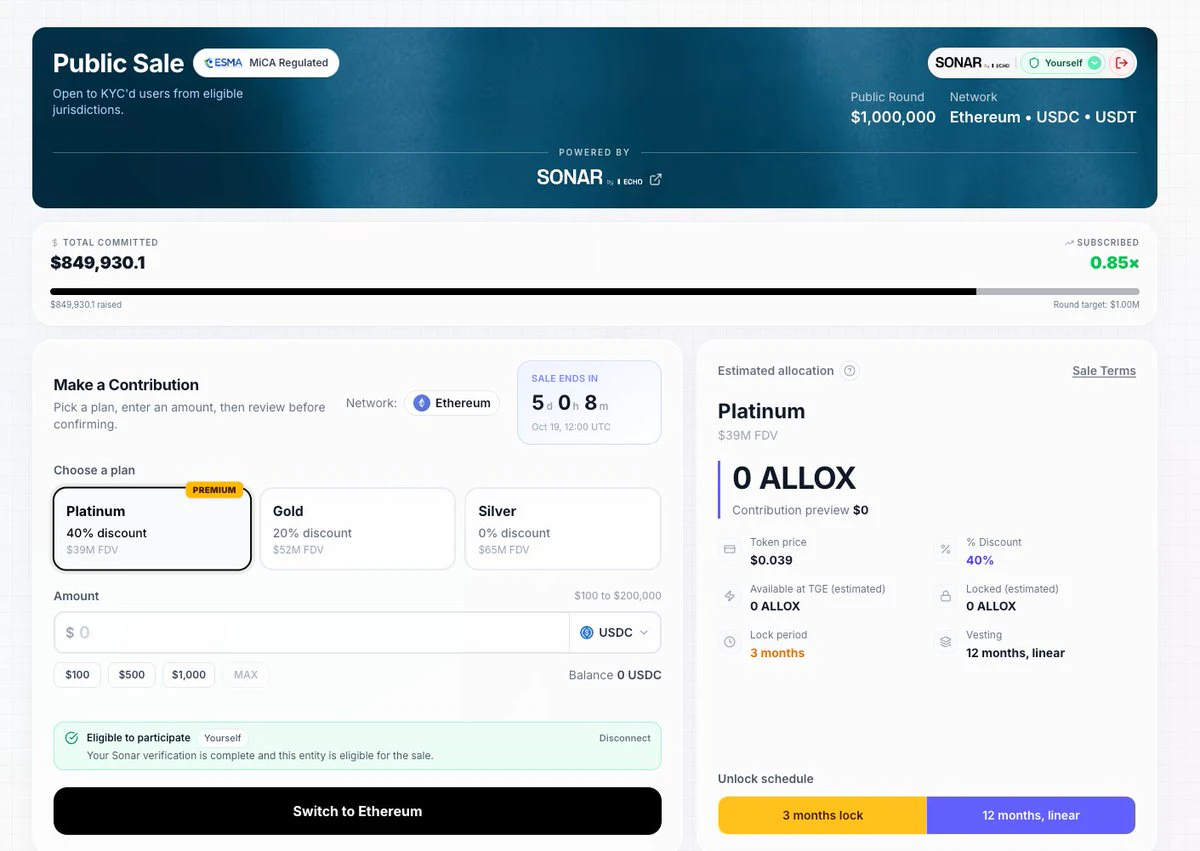Click the Token price card icon

click(730, 550)
